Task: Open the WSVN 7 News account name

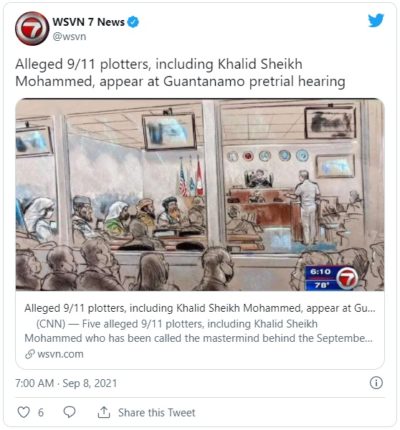Action: tap(89, 22)
